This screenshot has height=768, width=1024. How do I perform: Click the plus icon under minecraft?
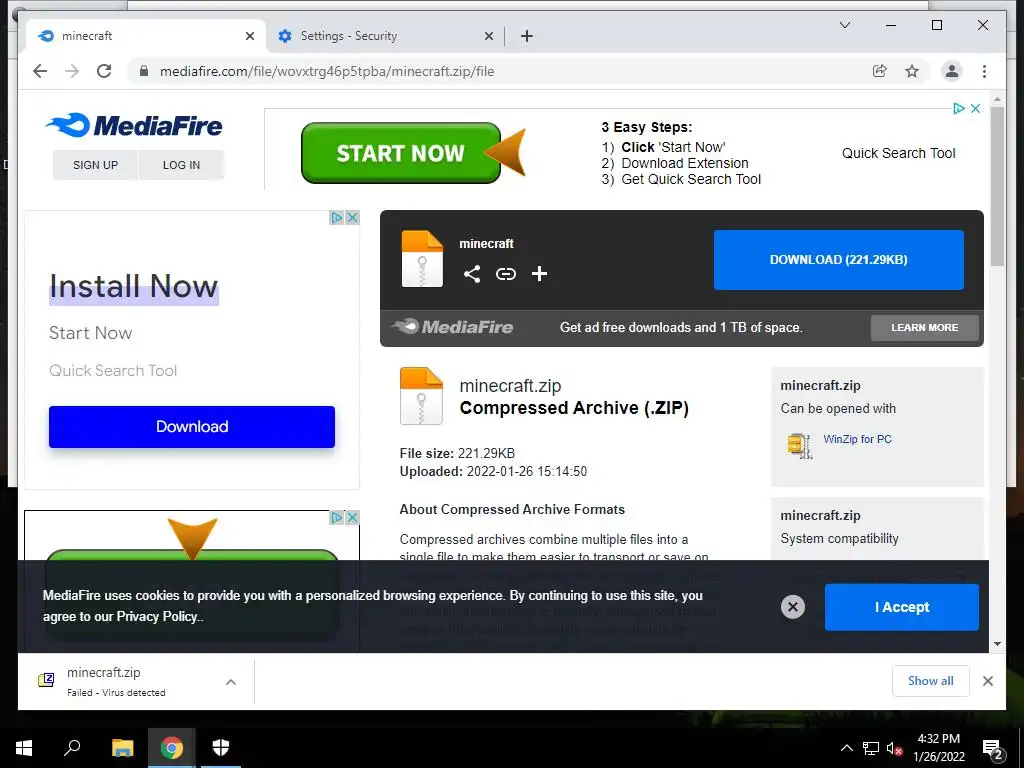539,274
